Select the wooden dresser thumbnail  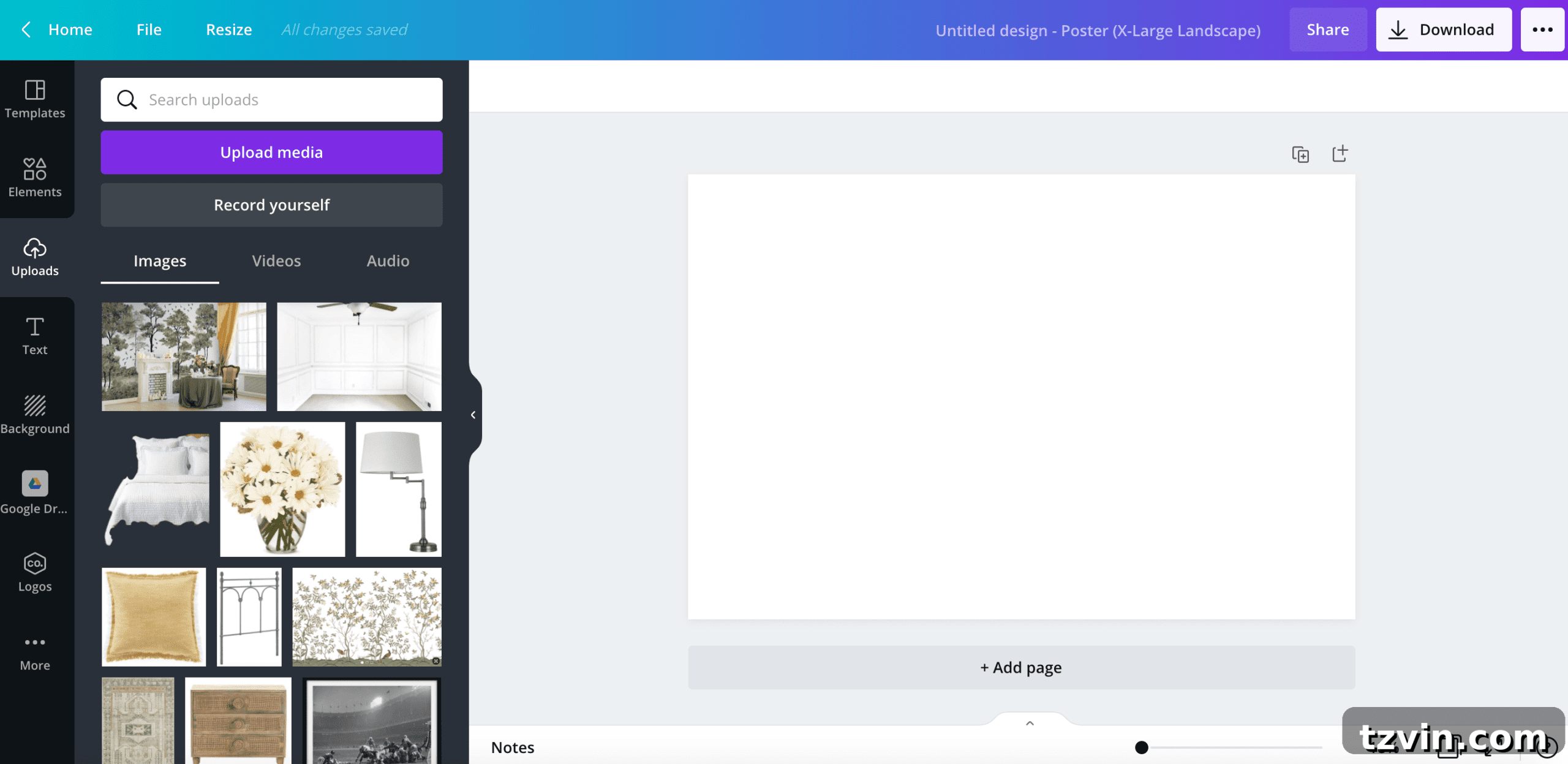coord(238,721)
